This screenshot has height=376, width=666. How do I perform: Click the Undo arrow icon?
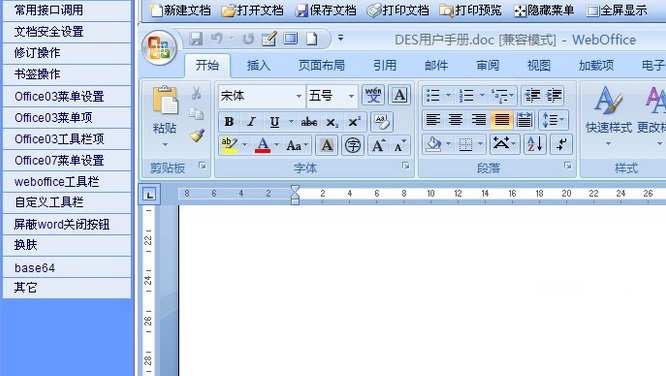(x=217, y=39)
